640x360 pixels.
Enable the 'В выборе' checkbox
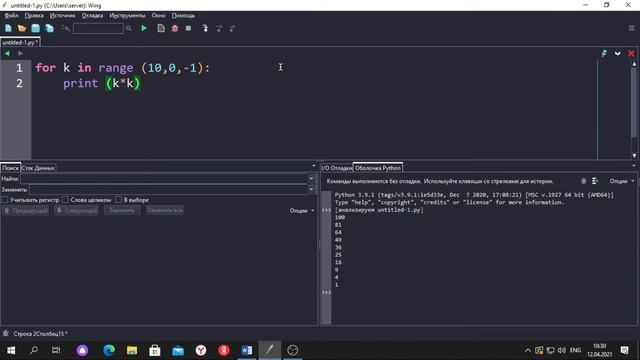pyautogui.click(x=118, y=200)
